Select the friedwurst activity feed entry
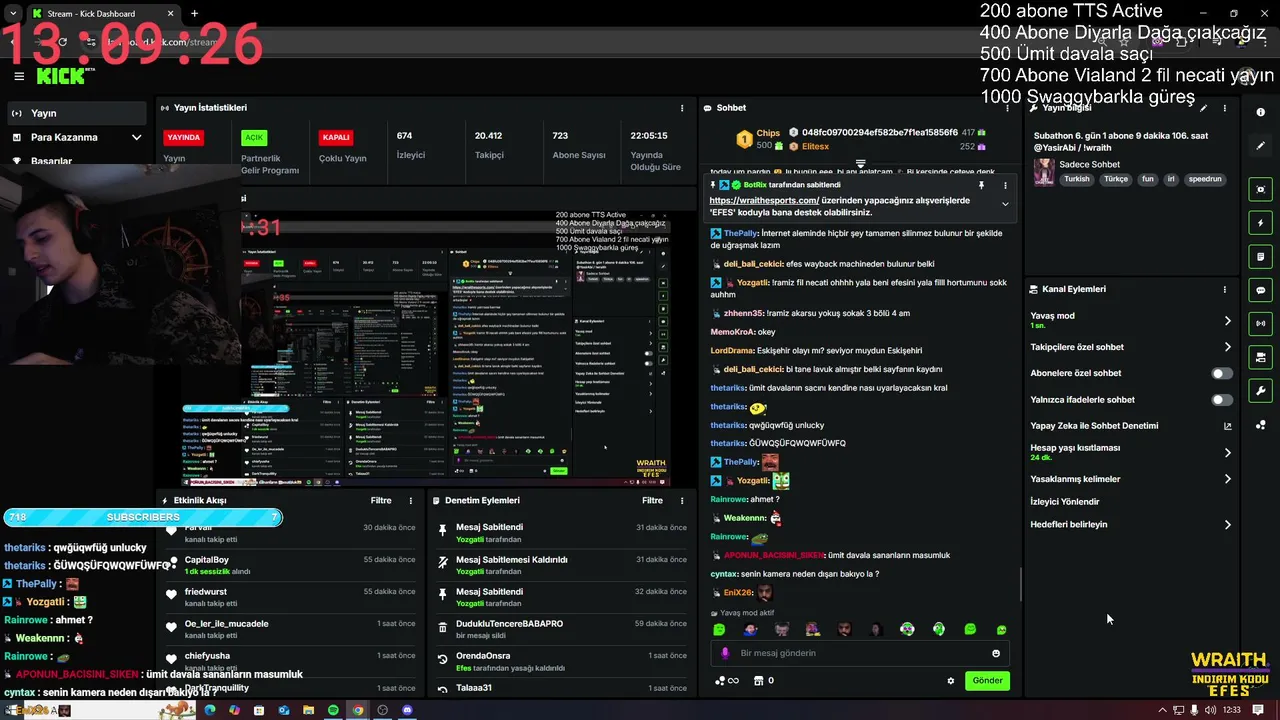 click(290, 597)
